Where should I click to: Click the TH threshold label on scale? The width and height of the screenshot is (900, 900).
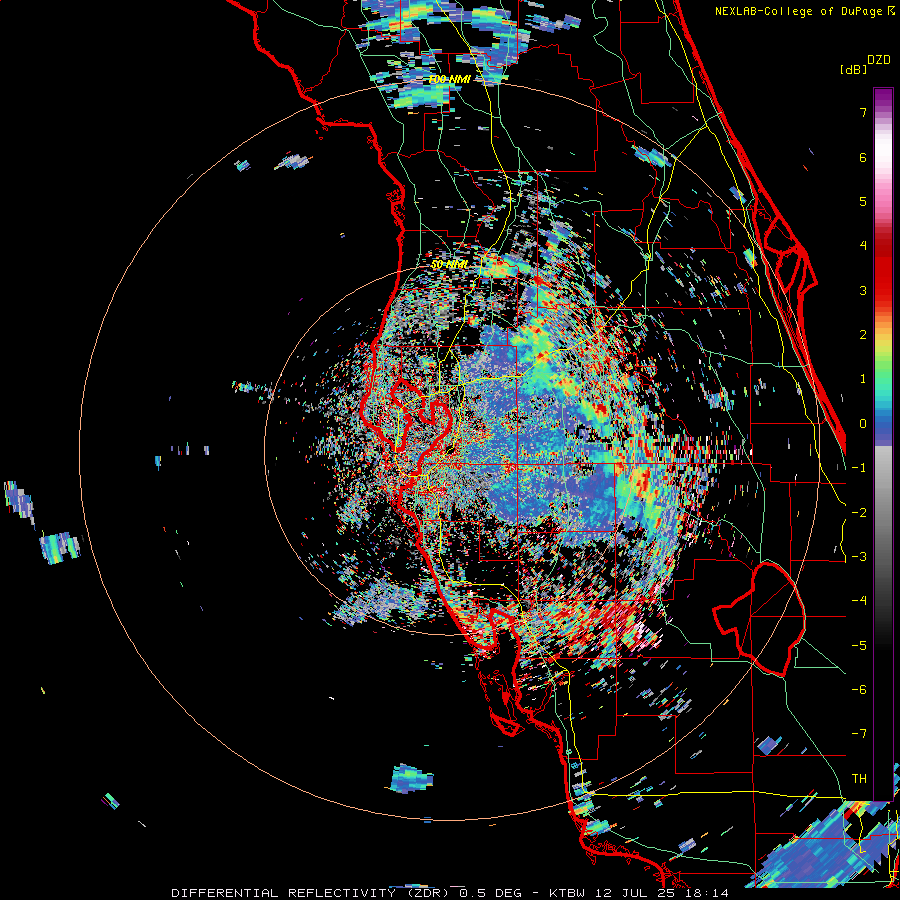tap(859, 779)
